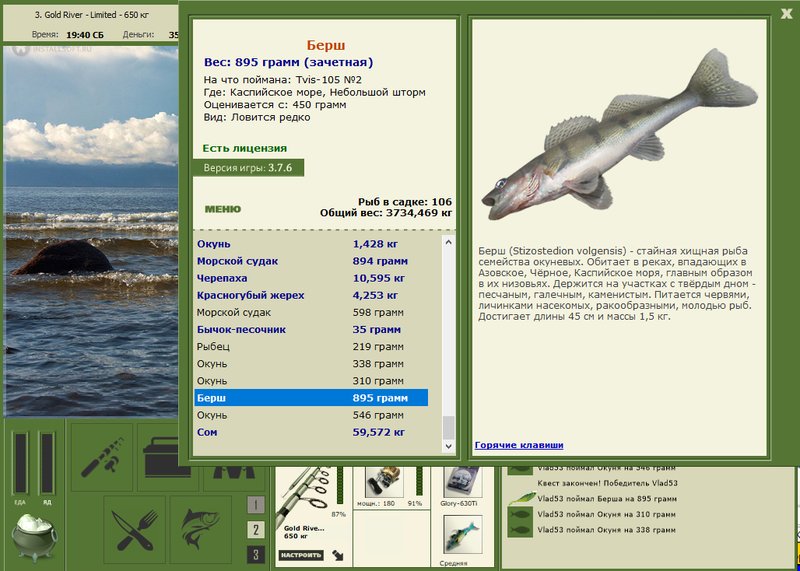Select Окунь 546 грамм row

pos(311,415)
